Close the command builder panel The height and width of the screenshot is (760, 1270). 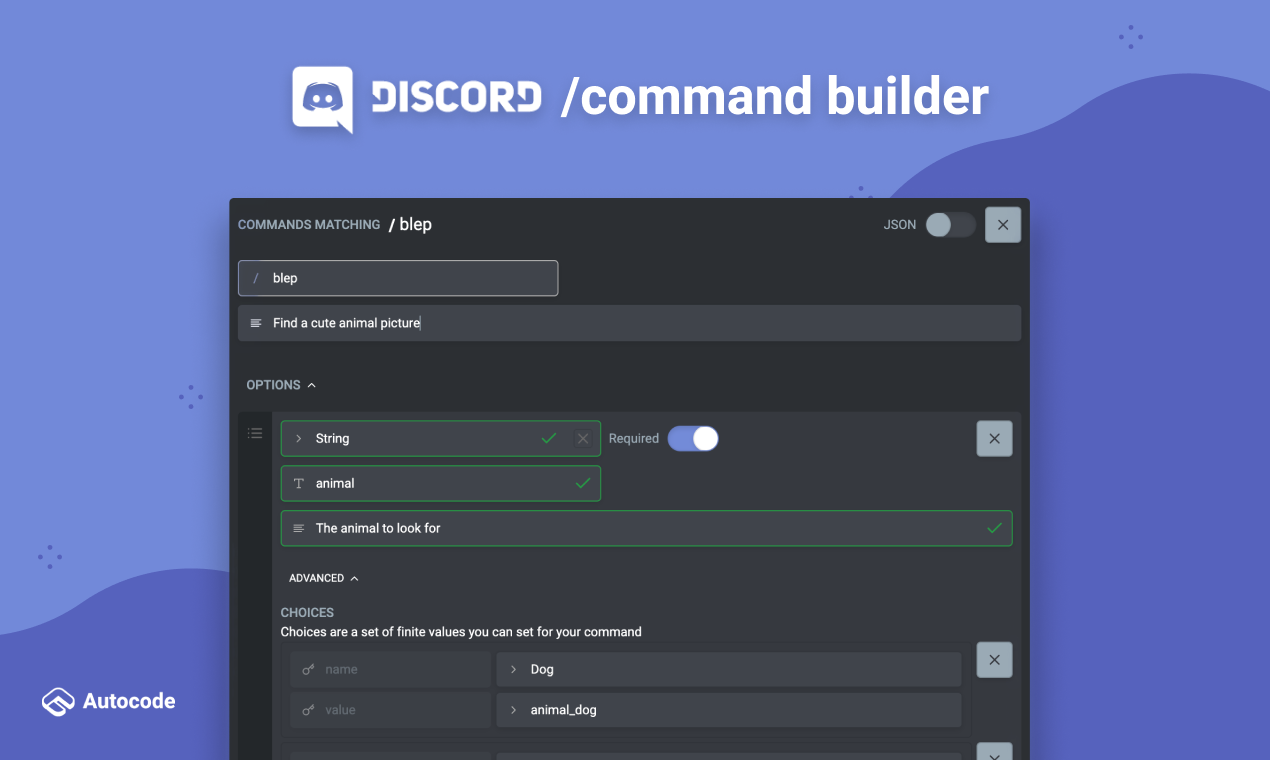tap(1003, 225)
